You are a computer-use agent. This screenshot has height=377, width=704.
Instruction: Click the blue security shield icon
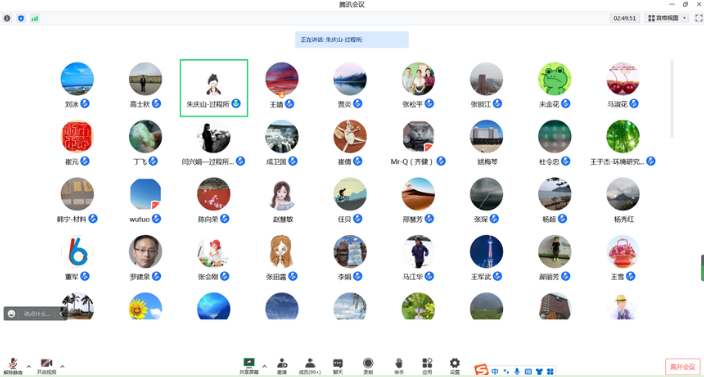pyautogui.click(x=21, y=18)
